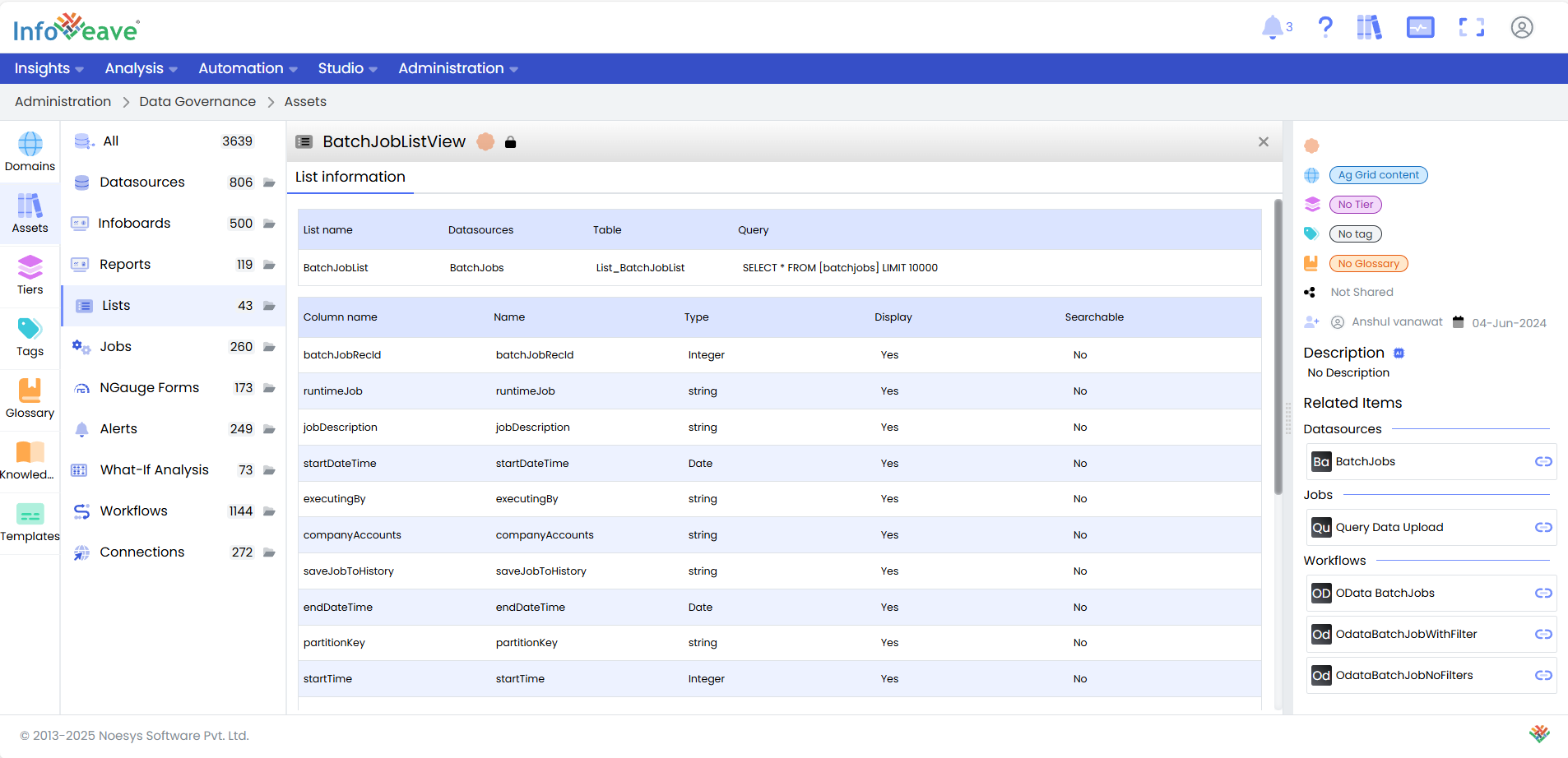The height and width of the screenshot is (758, 1568).
Task: Open folder icon for Connections category
Action: (269, 552)
